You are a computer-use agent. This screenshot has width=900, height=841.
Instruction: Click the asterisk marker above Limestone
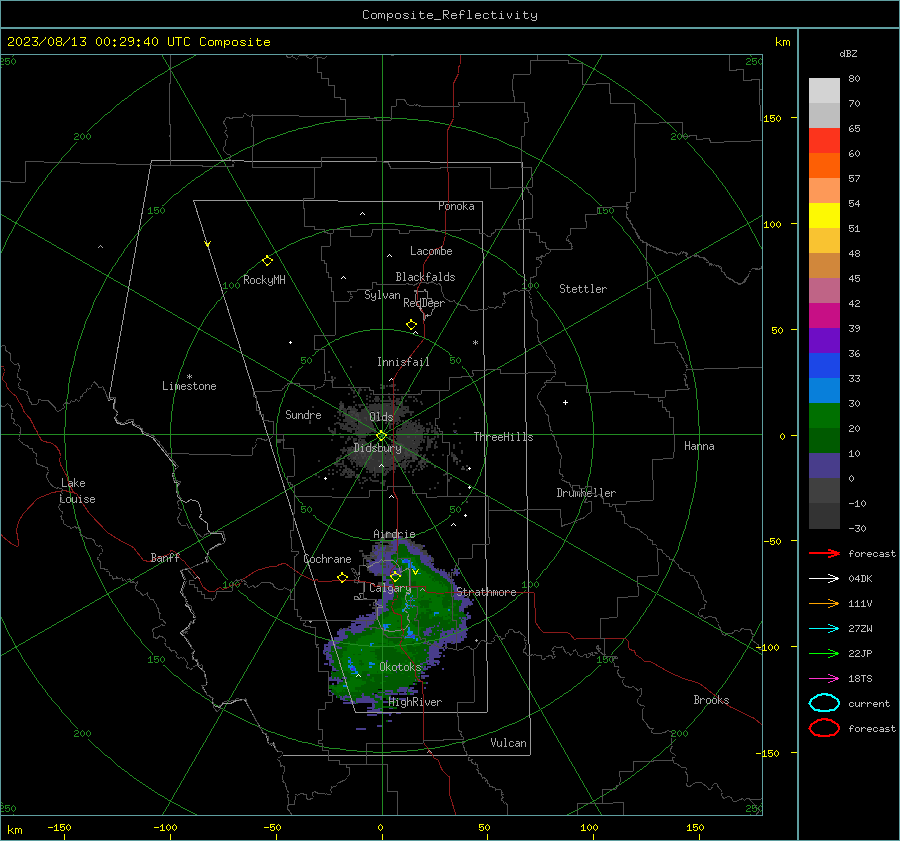click(x=189, y=377)
